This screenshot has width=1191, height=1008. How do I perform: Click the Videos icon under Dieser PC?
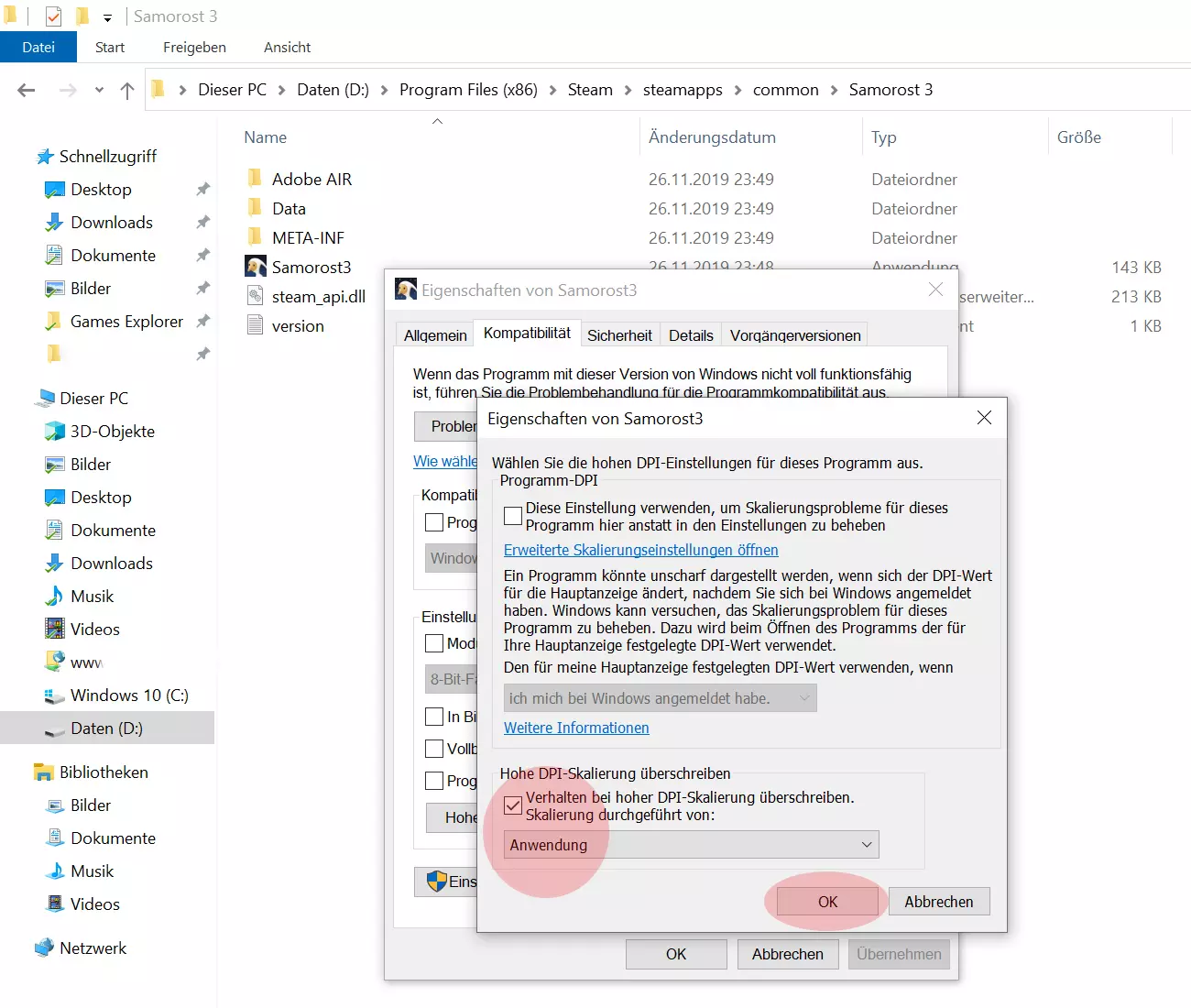coord(55,630)
